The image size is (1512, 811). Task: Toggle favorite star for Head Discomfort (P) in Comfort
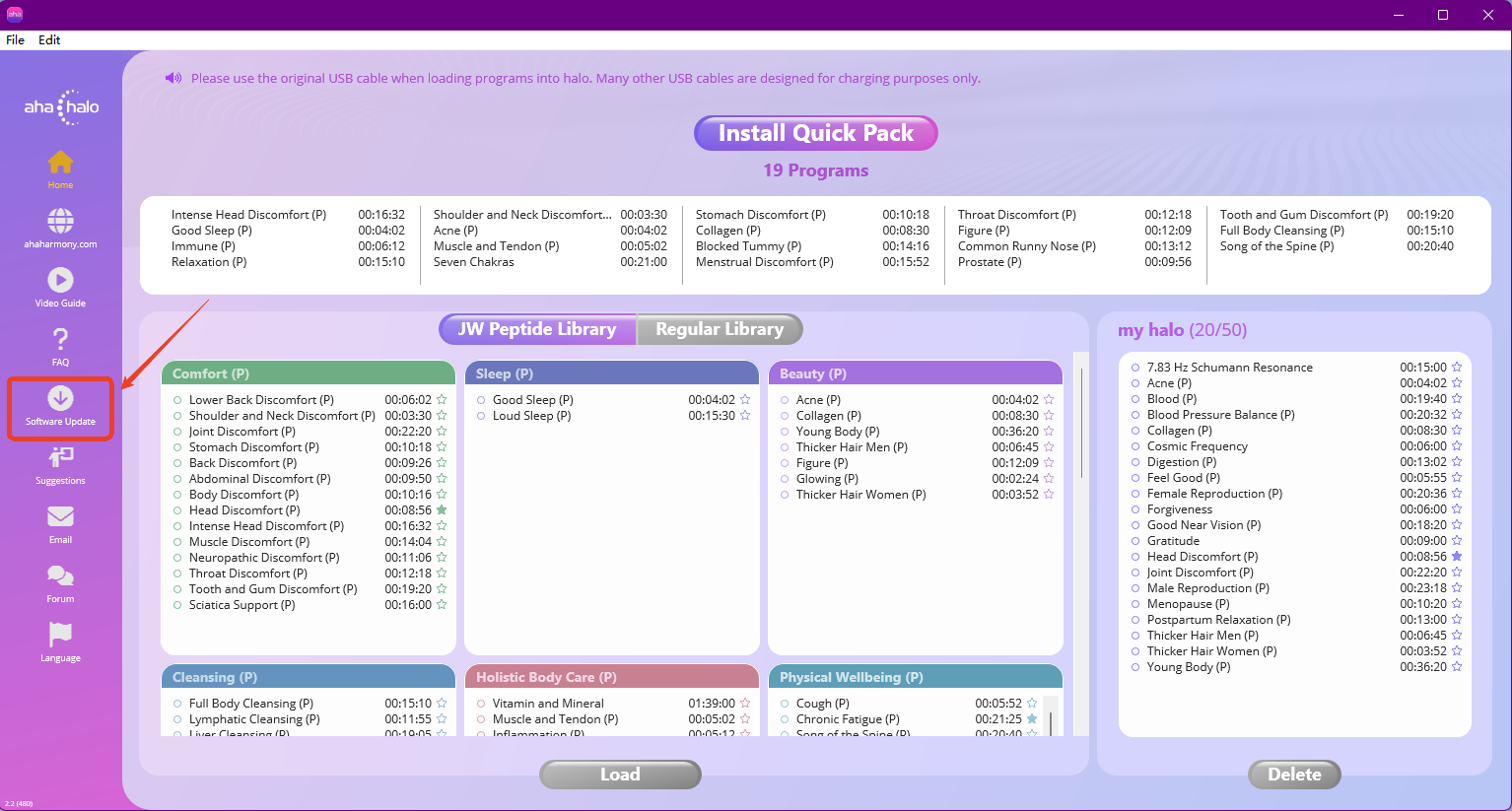tap(442, 510)
